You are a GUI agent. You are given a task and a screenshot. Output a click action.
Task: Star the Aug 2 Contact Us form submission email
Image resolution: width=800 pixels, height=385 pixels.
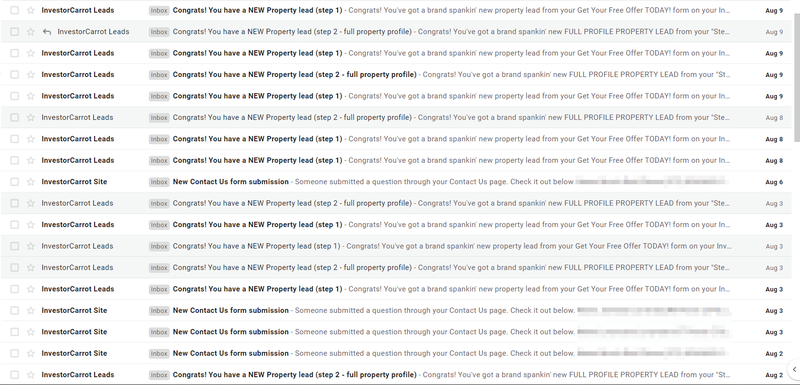tap(31, 353)
